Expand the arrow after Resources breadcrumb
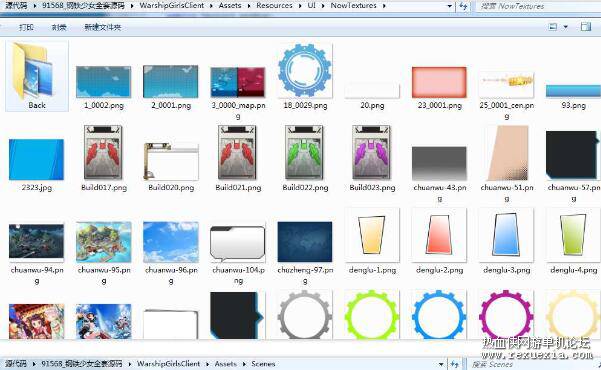The height and width of the screenshot is (370, 601). click(300, 6)
